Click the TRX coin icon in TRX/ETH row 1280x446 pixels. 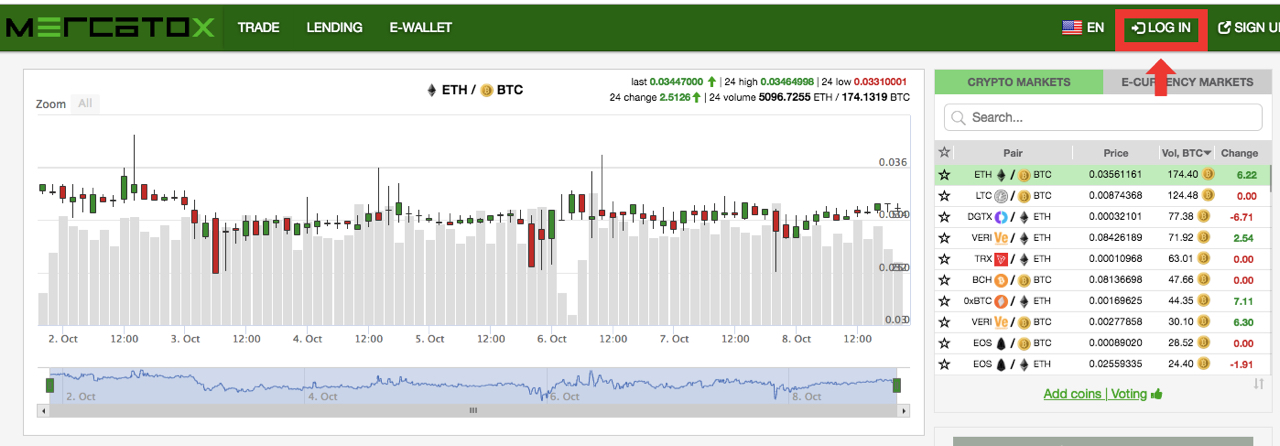[1001, 258]
